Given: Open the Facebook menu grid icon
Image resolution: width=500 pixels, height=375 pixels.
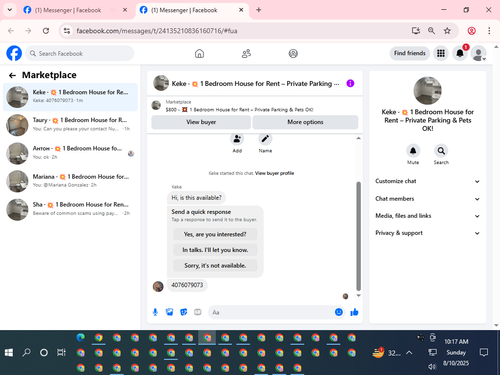Looking at the screenshot, I should (x=441, y=53).
